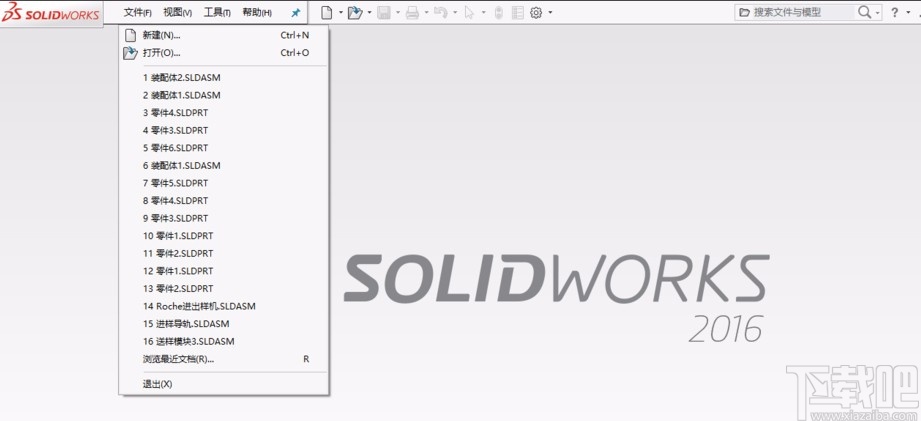The image size is (921, 421).
Task: Click the Save diskette toolbar icon
Action: coord(384,12)
